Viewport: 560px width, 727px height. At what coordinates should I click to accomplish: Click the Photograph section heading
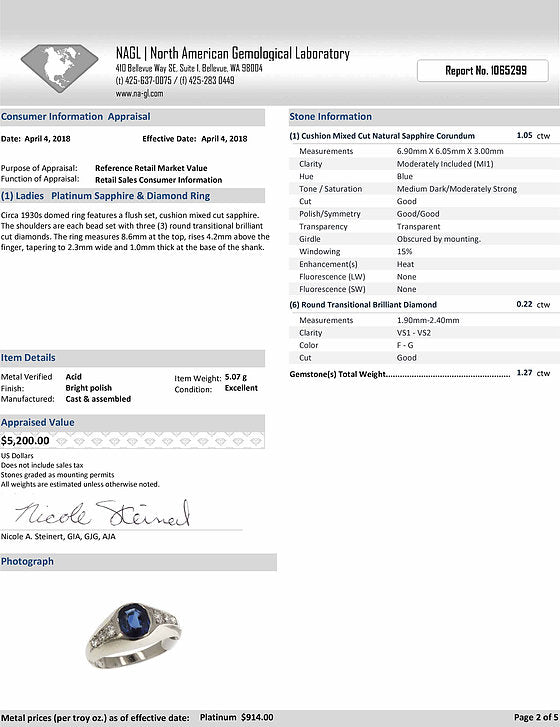coord(27,561)
